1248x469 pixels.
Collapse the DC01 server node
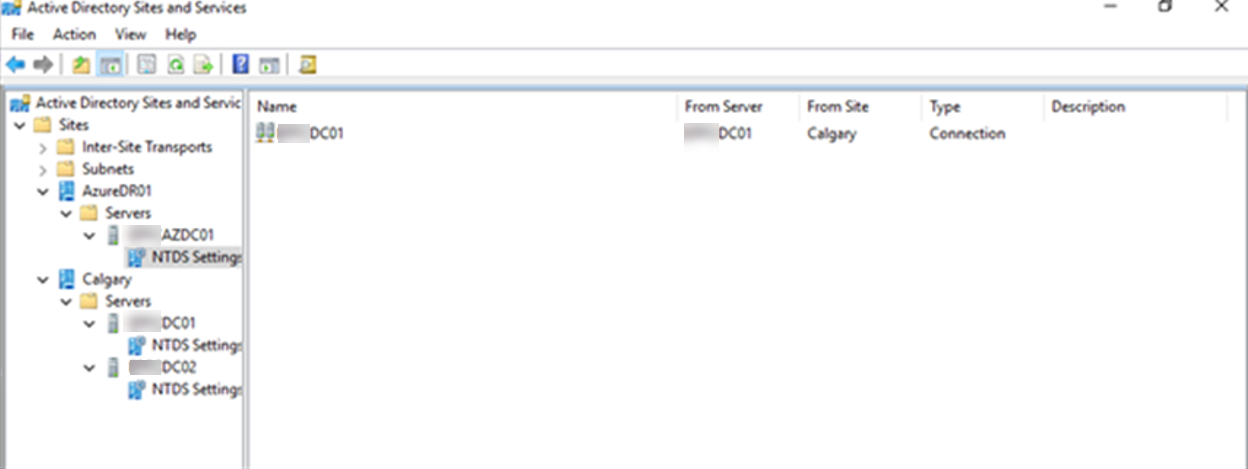(90, 323)
